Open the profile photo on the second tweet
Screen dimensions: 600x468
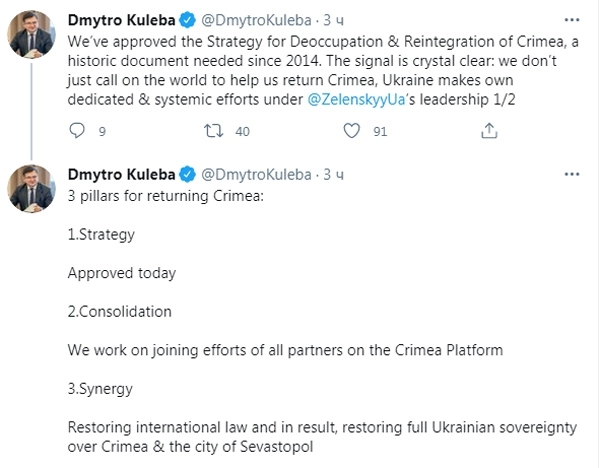pos(31,187)
